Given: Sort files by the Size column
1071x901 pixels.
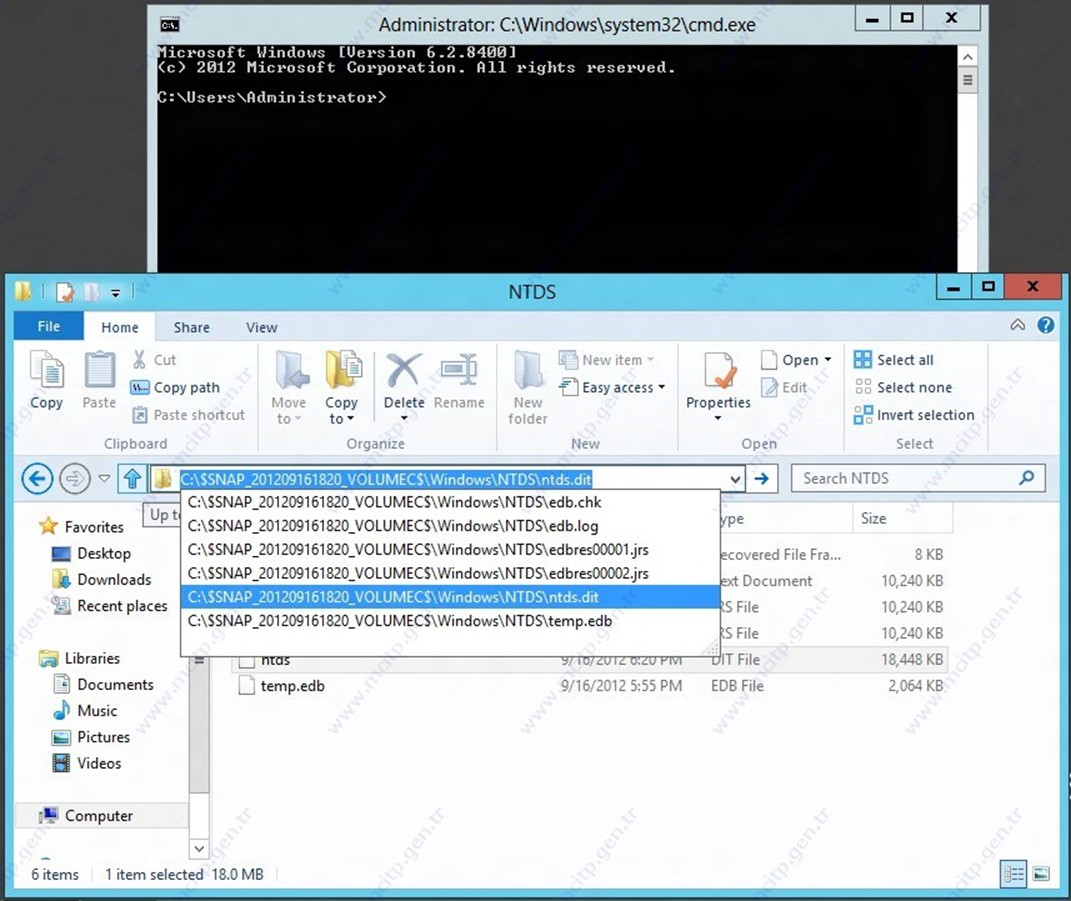Looking at the screenshot, I should pos(902,518).
